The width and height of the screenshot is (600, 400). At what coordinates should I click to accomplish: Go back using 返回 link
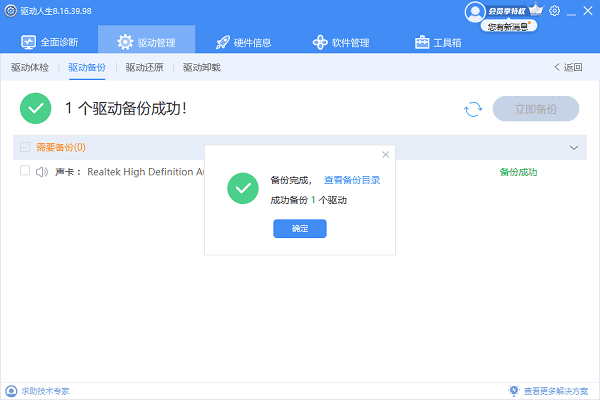[x=568, y=67]
